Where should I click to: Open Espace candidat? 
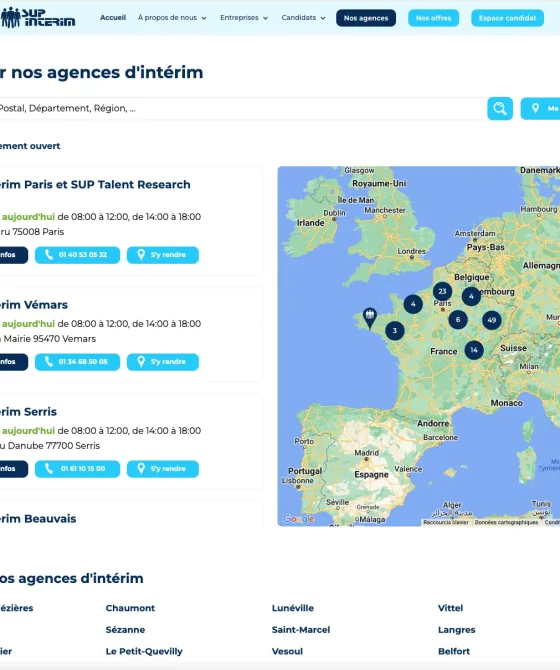click(x=507, y=18)
